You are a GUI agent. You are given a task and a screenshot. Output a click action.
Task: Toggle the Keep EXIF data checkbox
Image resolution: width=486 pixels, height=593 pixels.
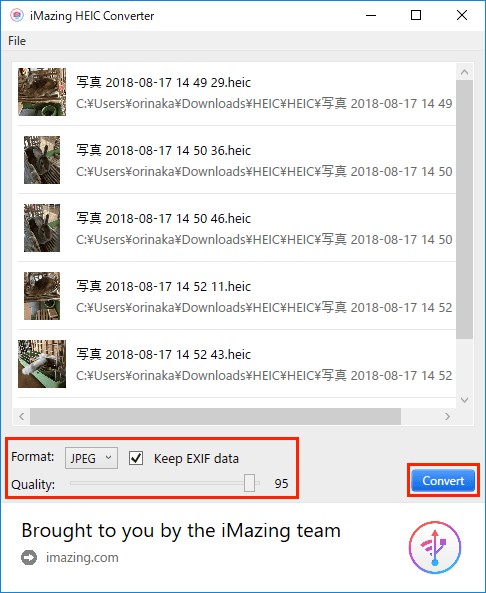136,458
